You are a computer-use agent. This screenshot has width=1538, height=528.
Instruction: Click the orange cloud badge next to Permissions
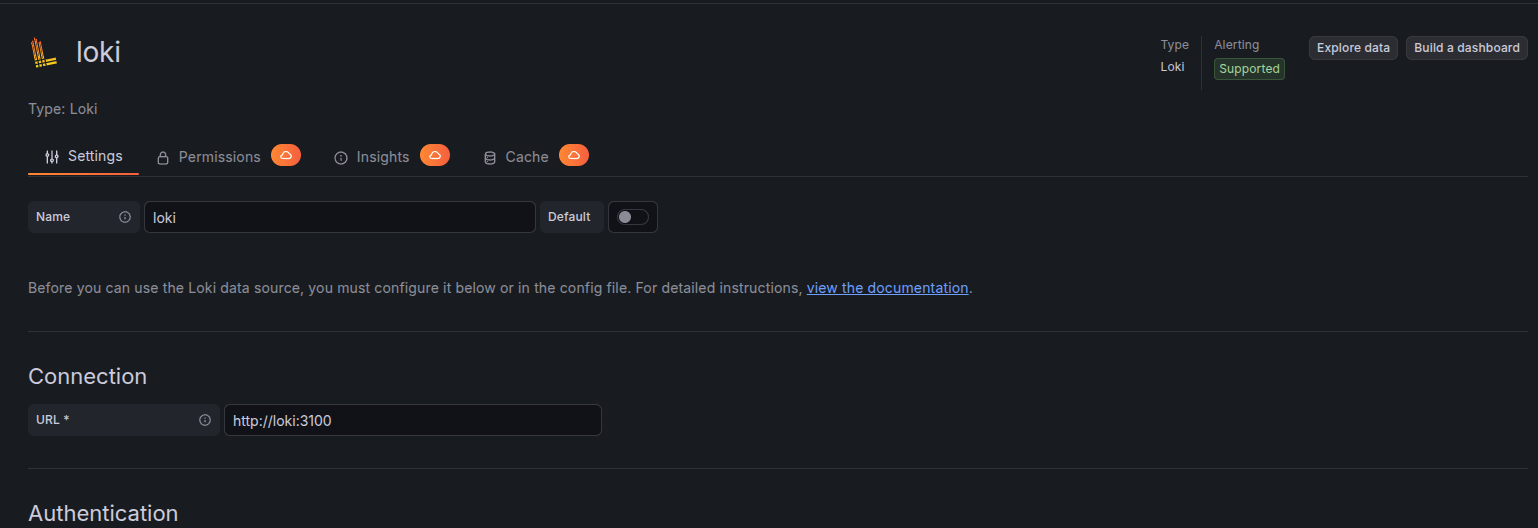(286, 155)
